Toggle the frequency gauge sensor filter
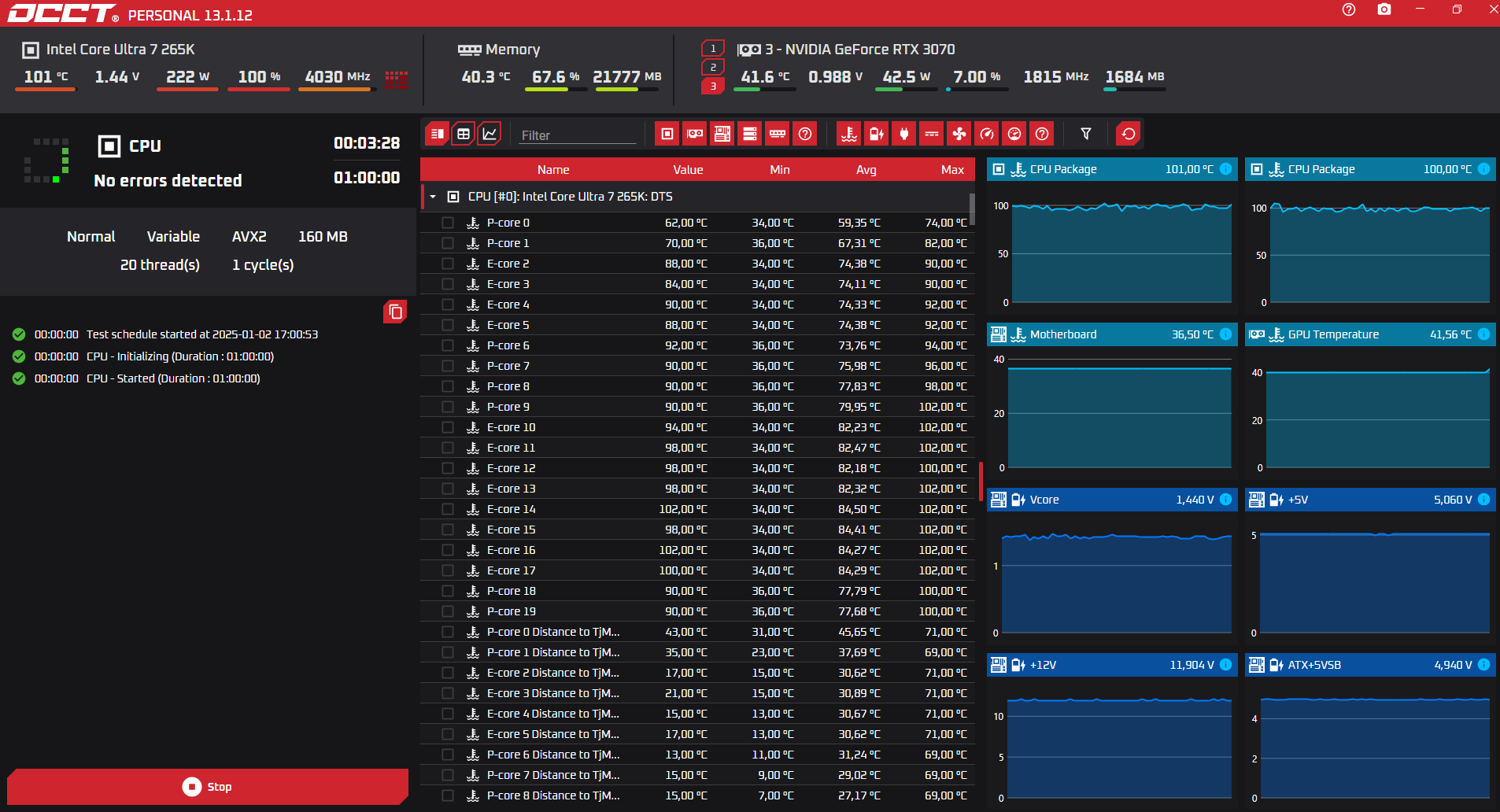 (x=987, y=134)
